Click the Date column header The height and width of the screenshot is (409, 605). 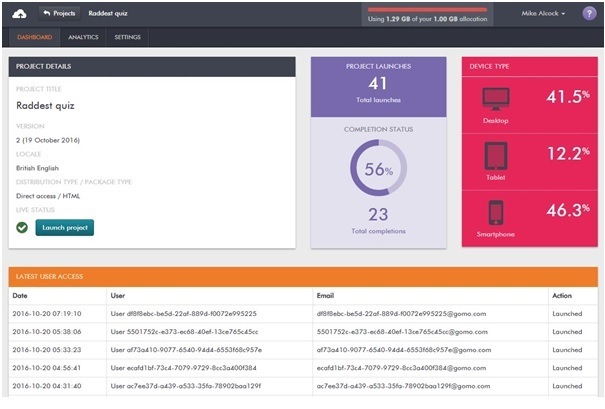[x=20, y=296]
